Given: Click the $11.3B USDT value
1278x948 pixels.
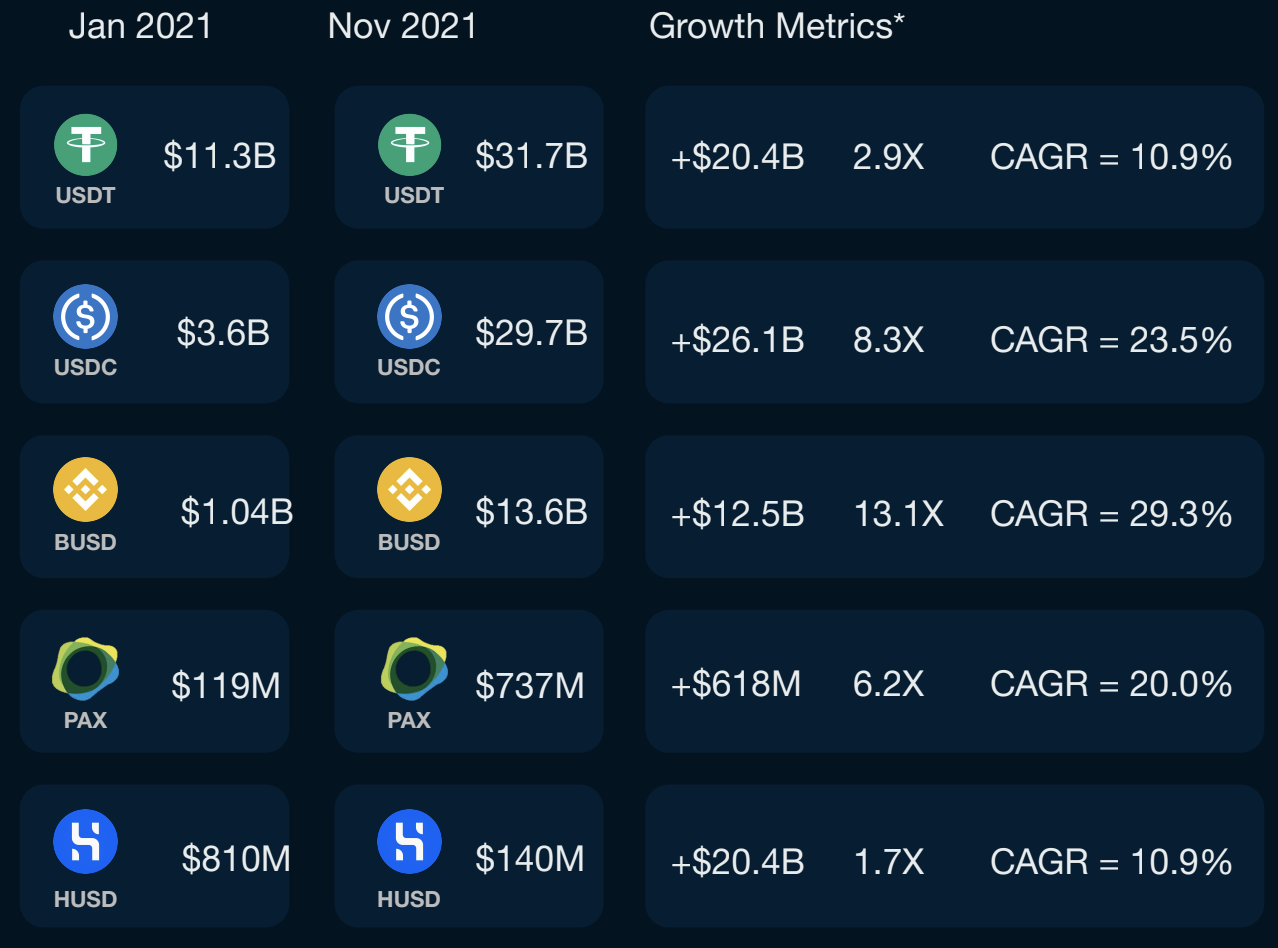Looking at the screenshot, I should coord(219,156).
